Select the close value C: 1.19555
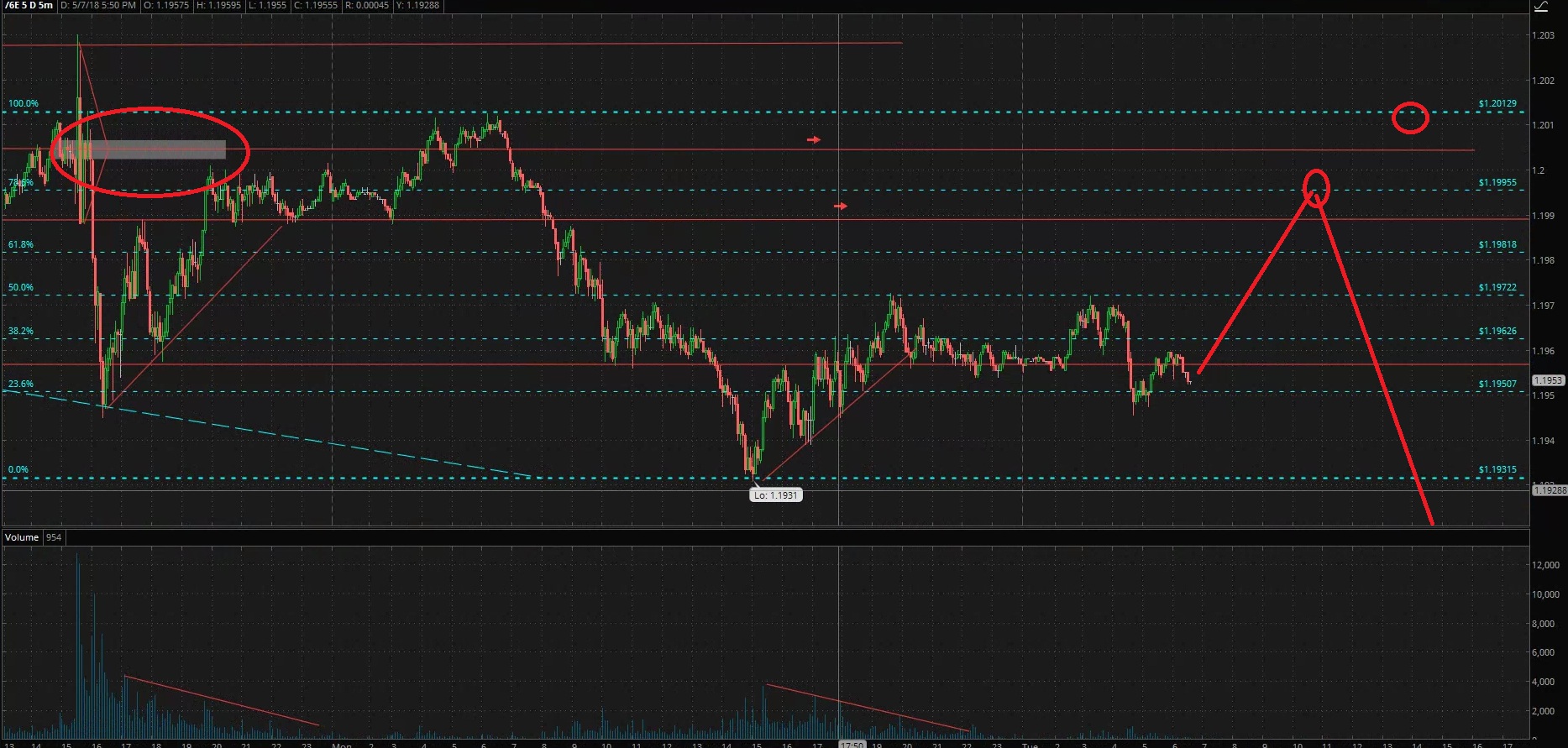 click(316, 5)
